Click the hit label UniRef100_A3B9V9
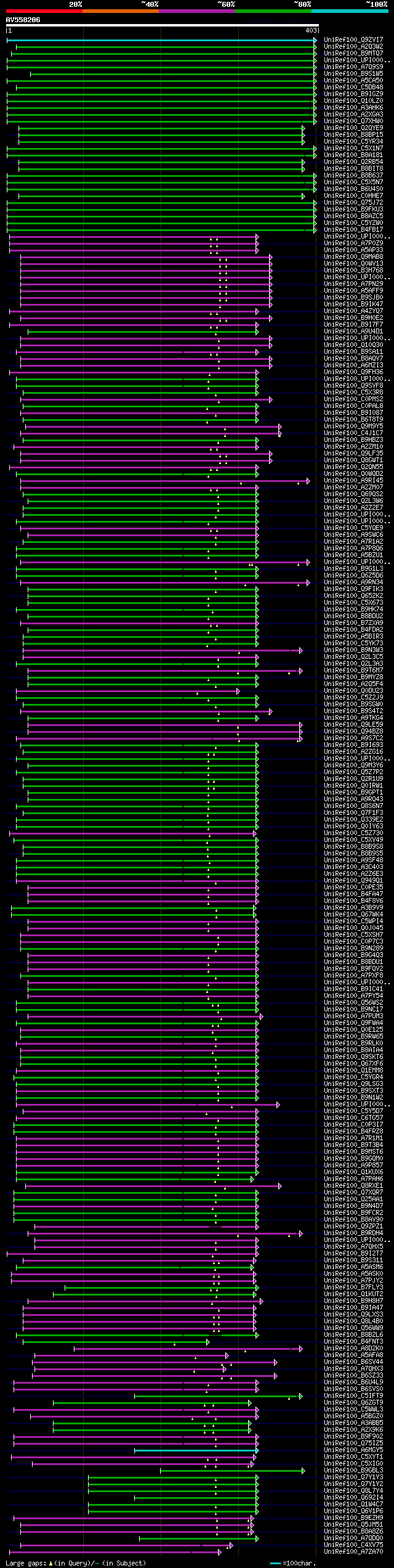The image size is (394, 1568). point(353,908)
